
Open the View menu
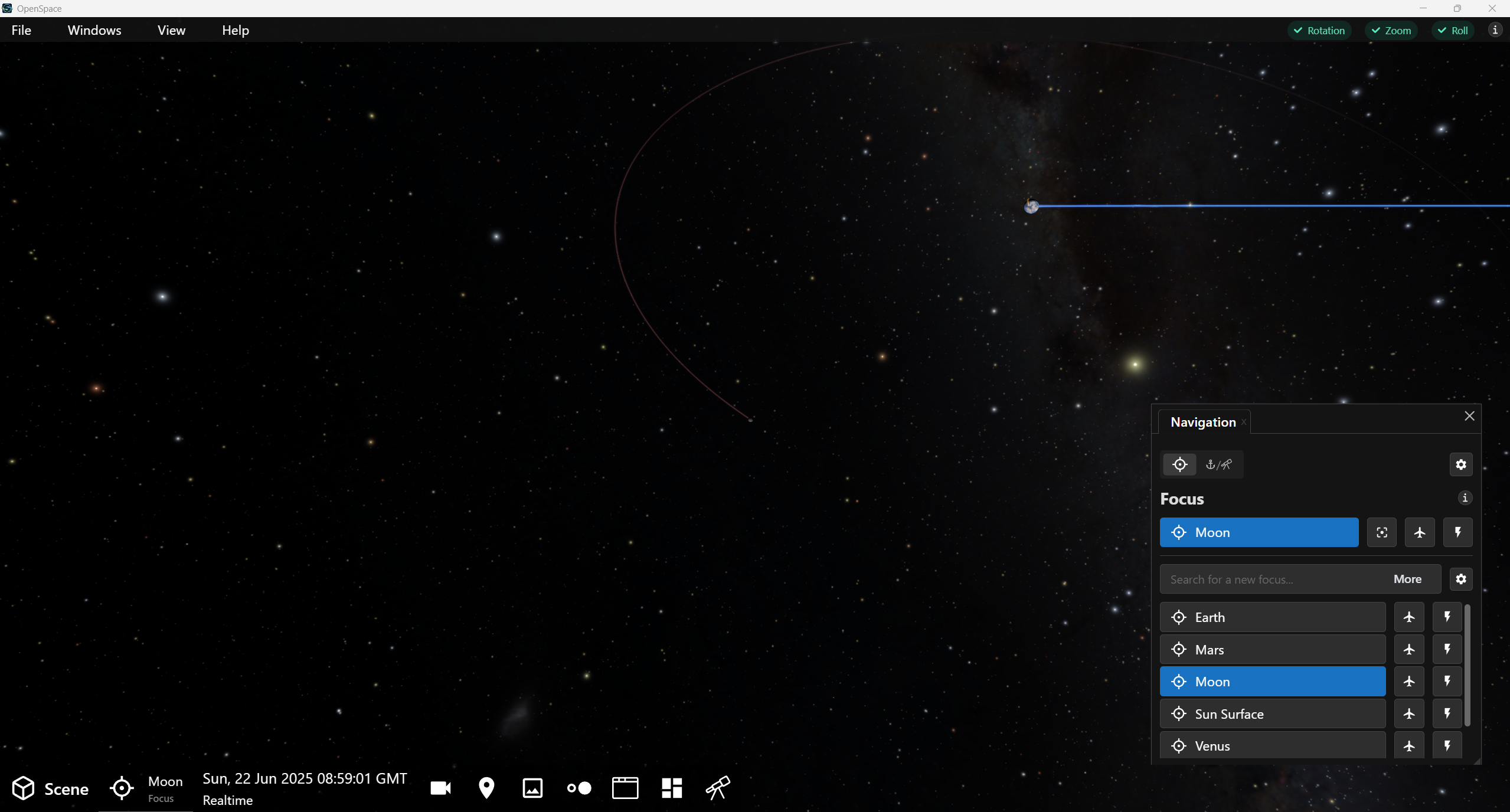[171, 30]
